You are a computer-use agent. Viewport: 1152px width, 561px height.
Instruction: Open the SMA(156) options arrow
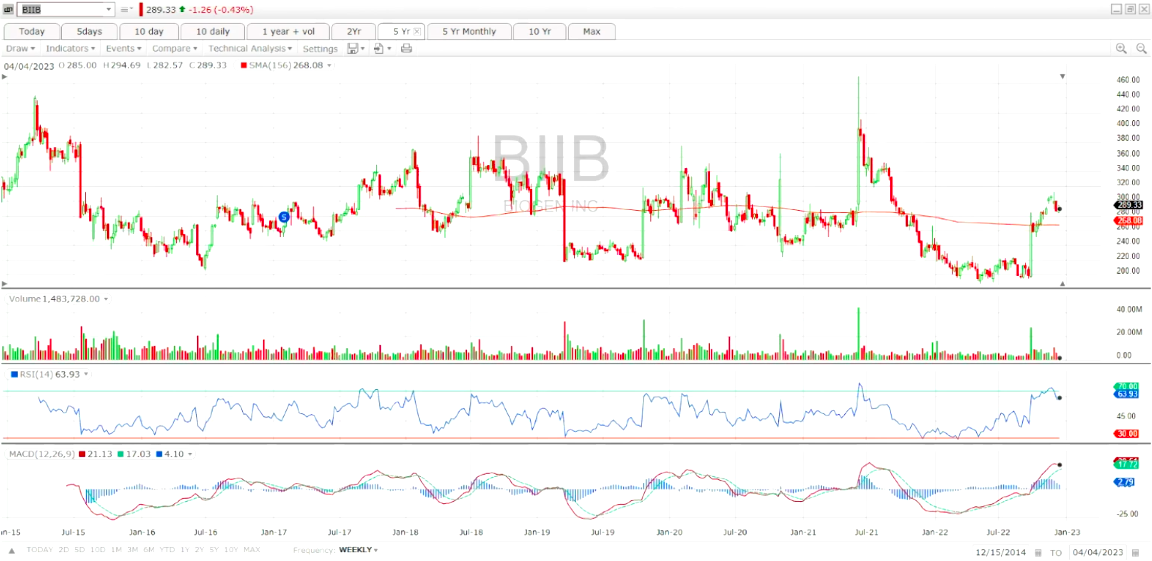tap(329, 65)
